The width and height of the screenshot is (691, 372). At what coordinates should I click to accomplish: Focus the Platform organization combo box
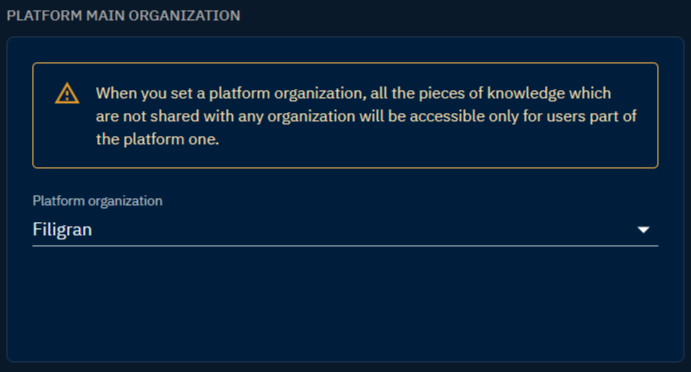[345, 230]
